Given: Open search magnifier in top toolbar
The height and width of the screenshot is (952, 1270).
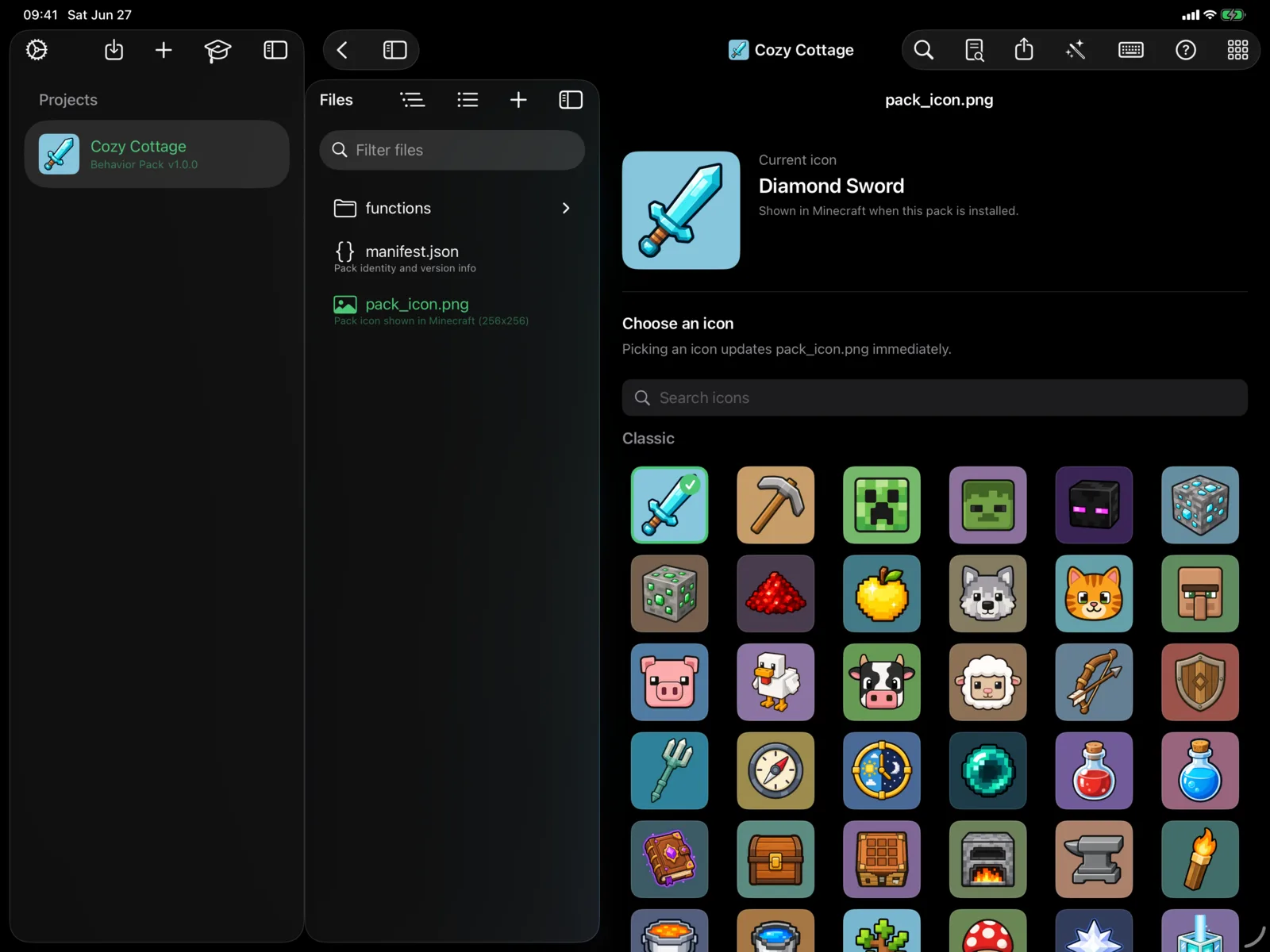Looking at the screenshot, I should pyautogui.click(x=923, y=50).
